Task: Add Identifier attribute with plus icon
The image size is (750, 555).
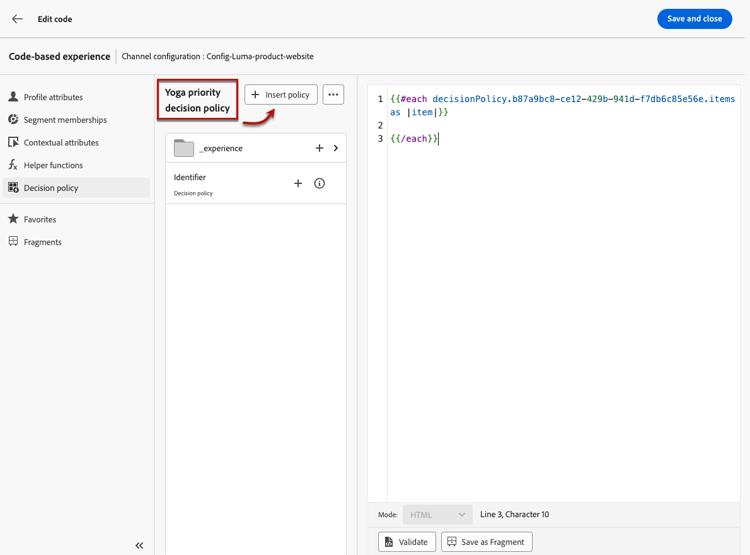Action: pos(298,183)
